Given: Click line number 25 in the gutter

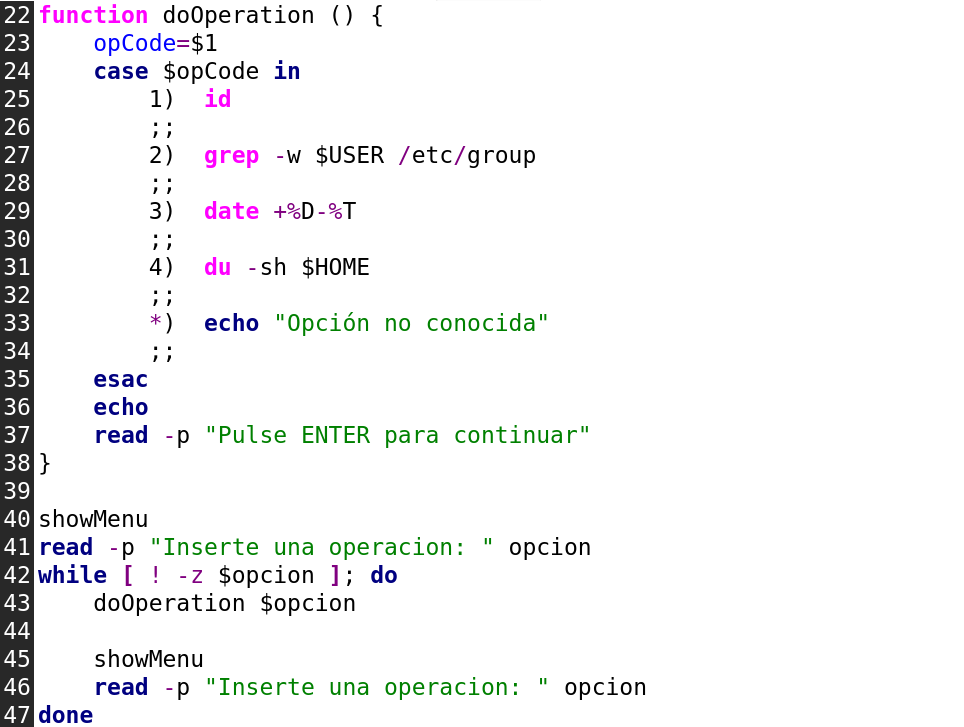Looking at the screenshot, I should click(x=17, y=100).
